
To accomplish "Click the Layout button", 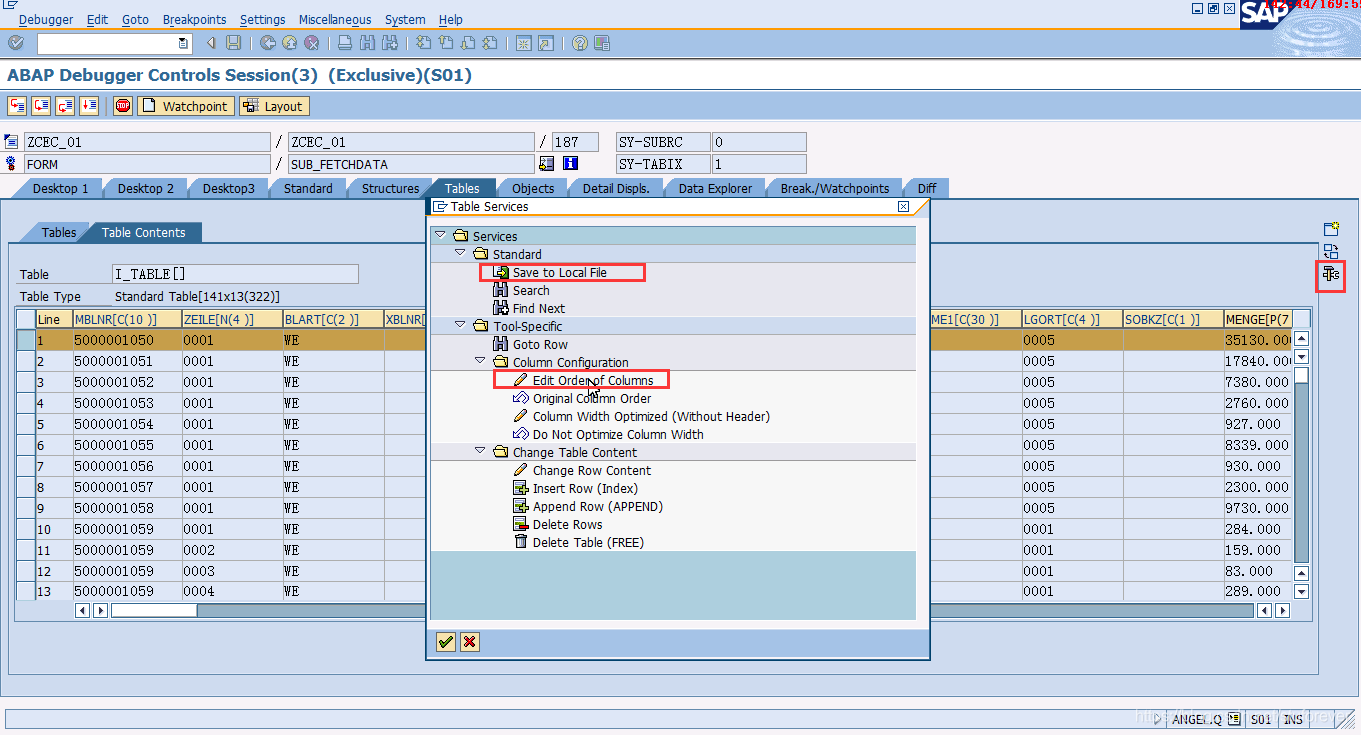I will point(273,106).
